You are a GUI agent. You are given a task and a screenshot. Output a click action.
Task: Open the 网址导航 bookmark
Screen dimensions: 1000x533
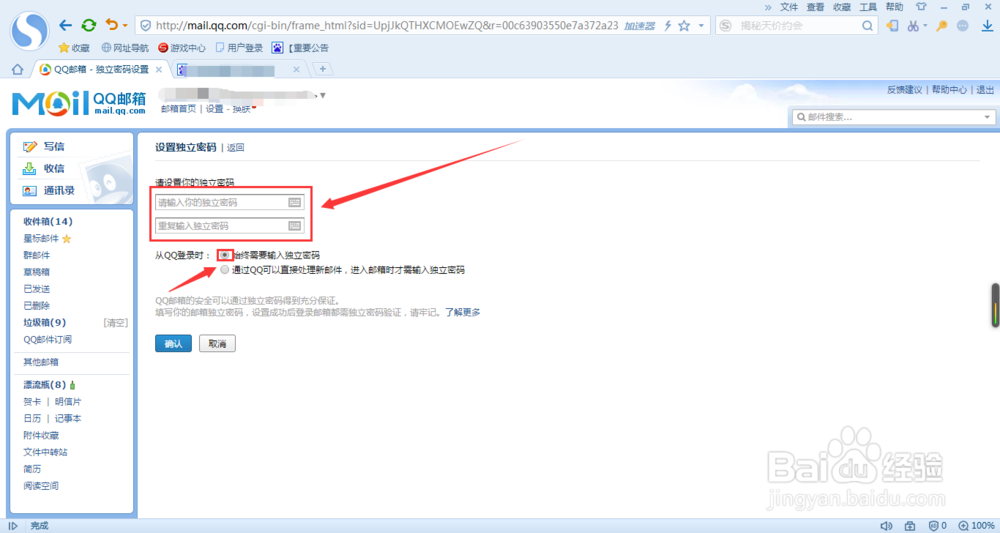click(x=125, y=48)
